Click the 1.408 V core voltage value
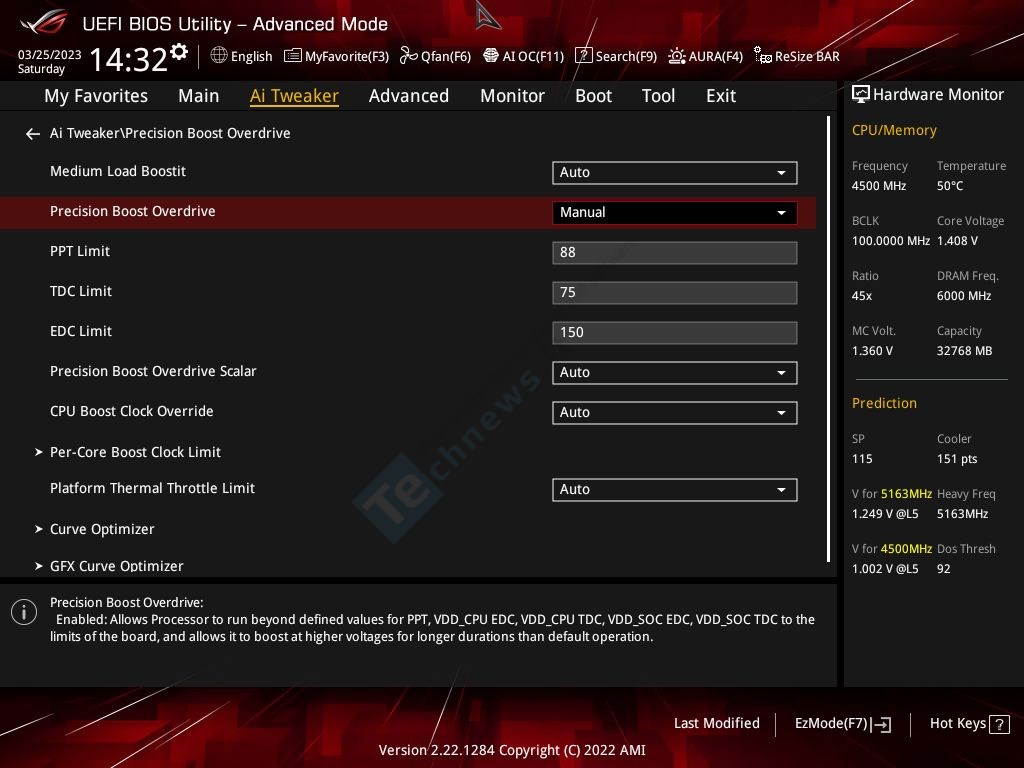Image resolution: width=1024 pixels, height=768 pixels. (957, 241)
